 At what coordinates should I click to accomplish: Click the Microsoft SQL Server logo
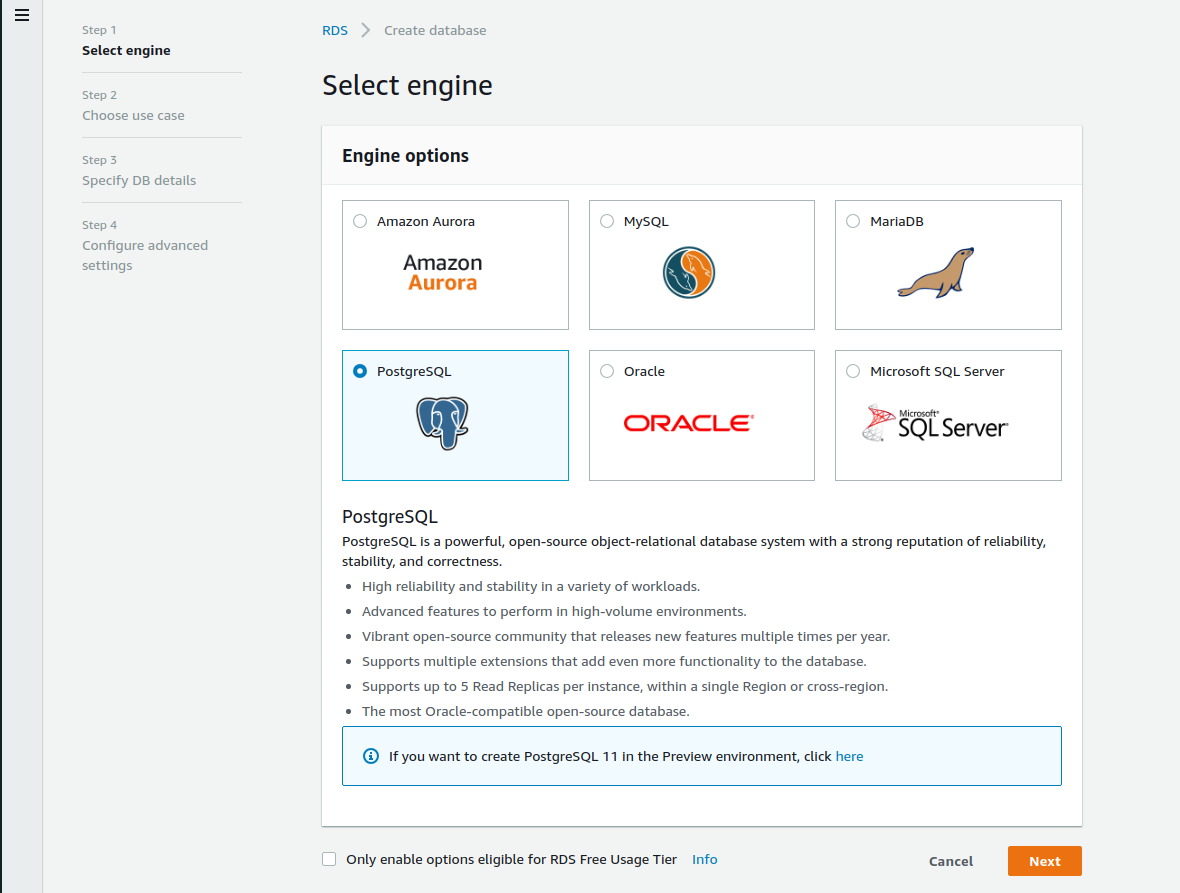tap(935, 423)
